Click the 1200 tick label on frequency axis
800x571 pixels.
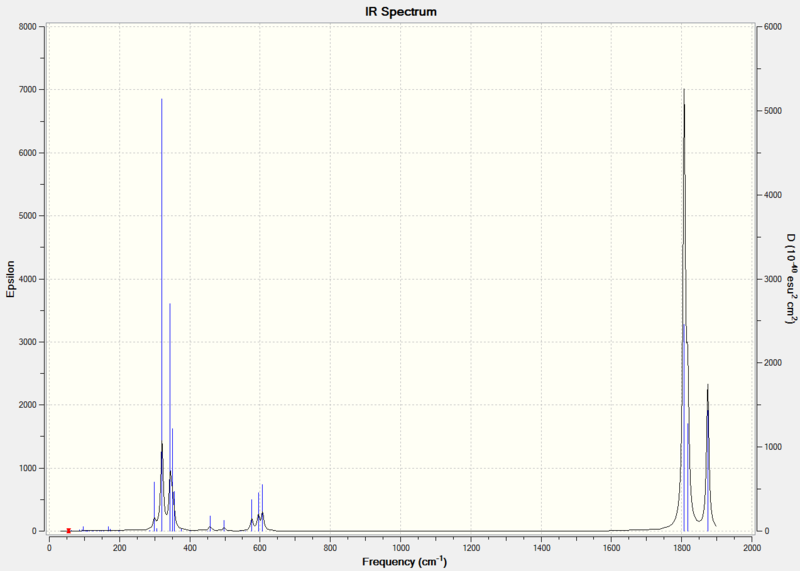tap(471, 548)
